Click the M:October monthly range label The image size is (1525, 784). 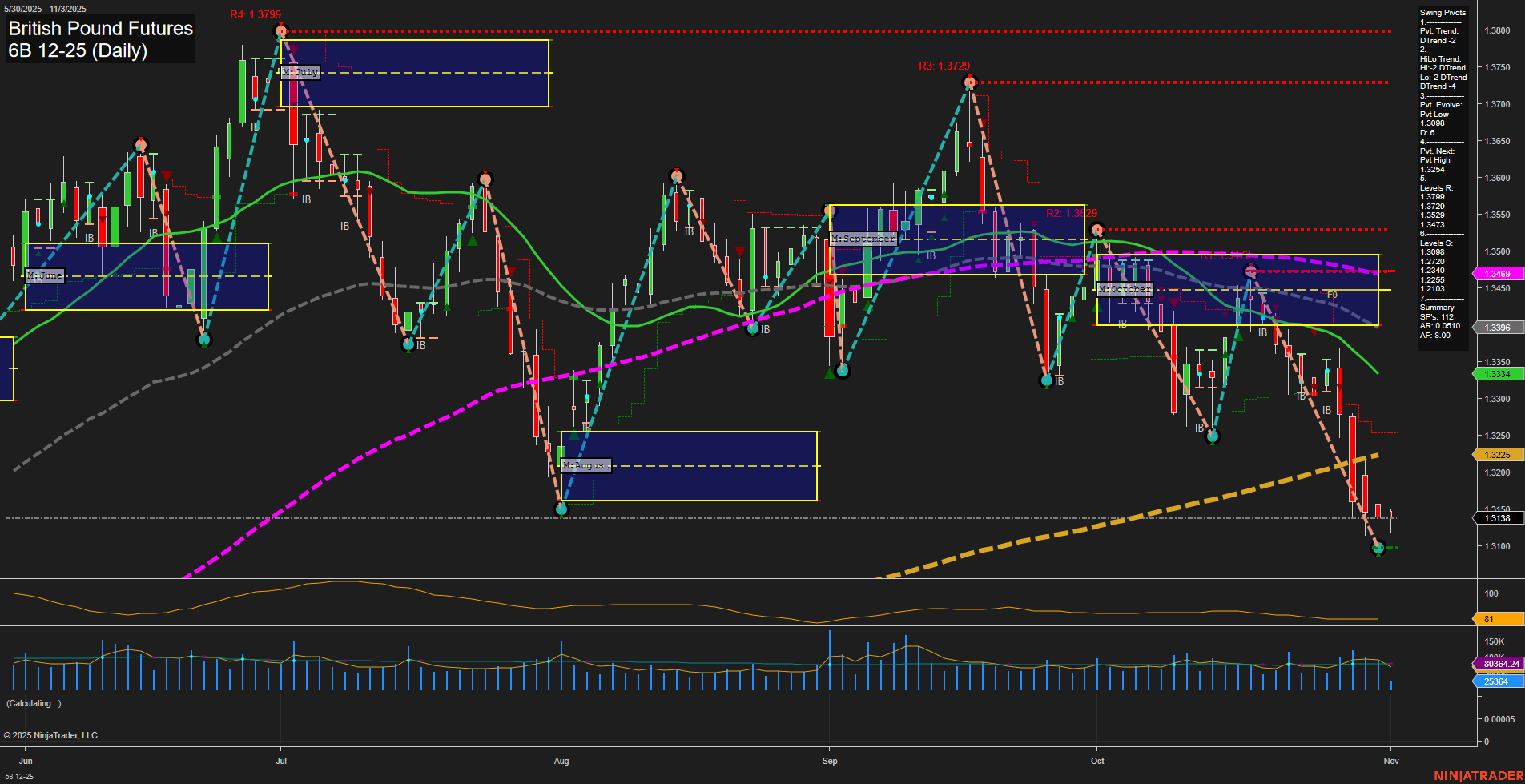(1124, 289)
